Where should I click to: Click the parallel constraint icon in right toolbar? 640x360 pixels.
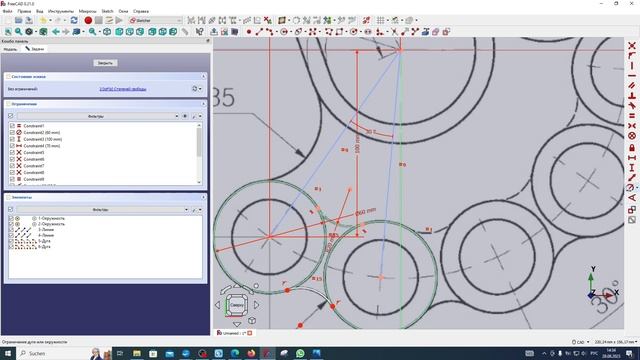pos(631,86)
